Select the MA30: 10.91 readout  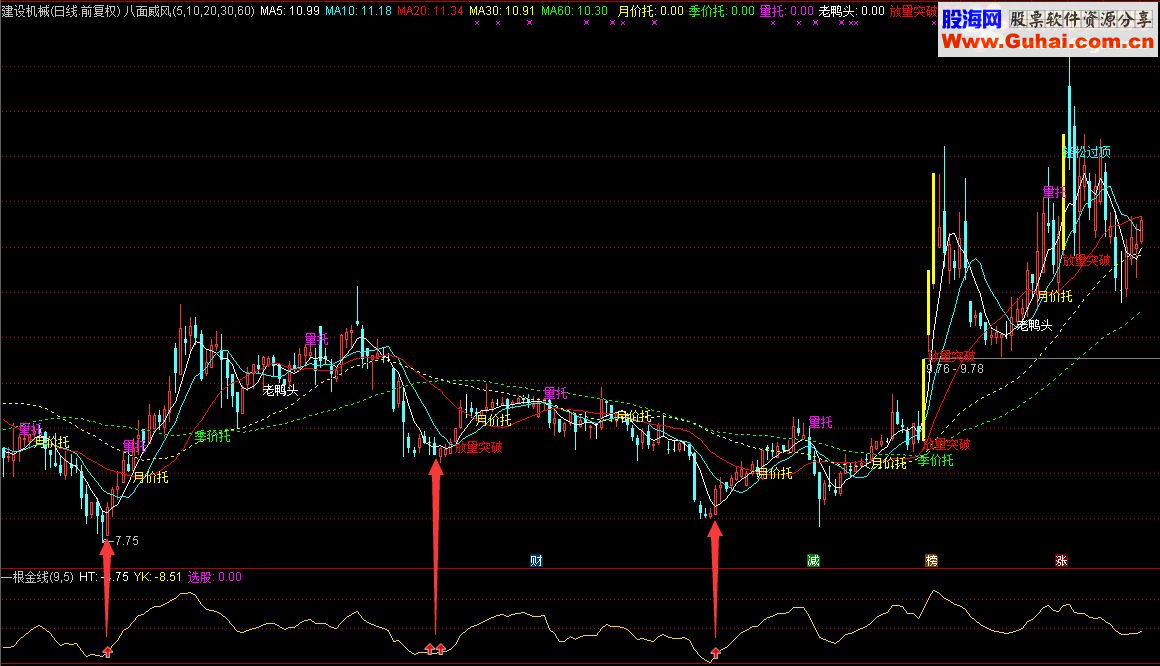click(502, 11)
